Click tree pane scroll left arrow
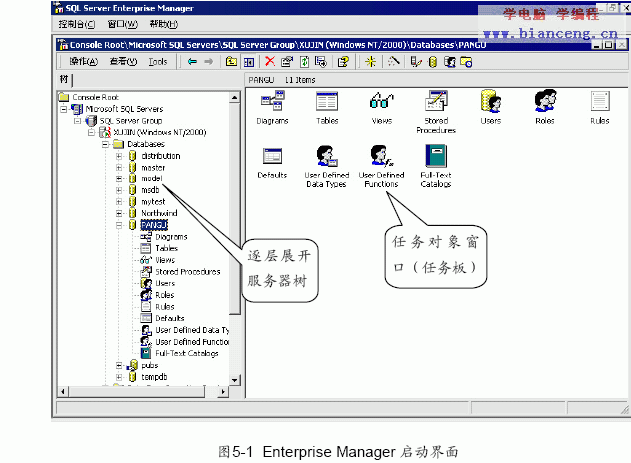The width and height of the screenshot is (631, 463). [63, 391]
